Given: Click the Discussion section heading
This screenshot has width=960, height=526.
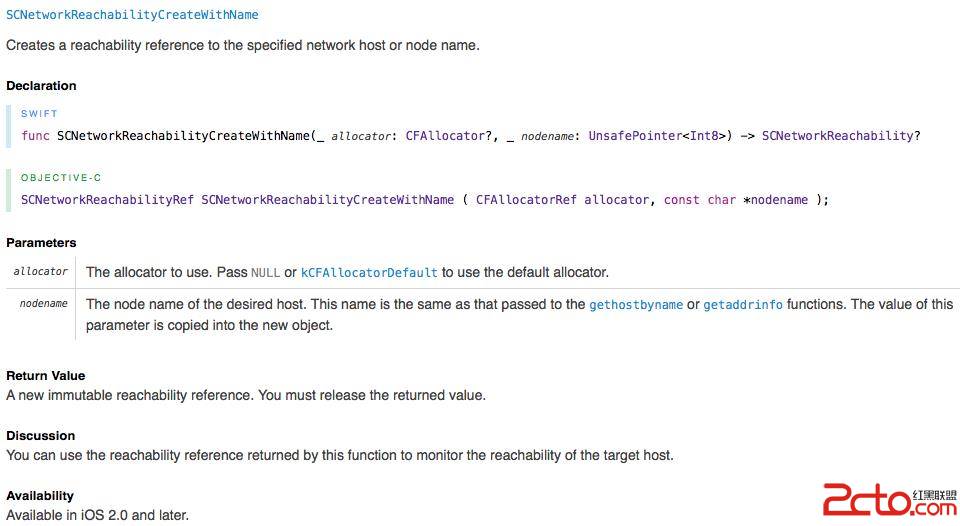Looking at the screenshot, I should (x=40, y=436).
